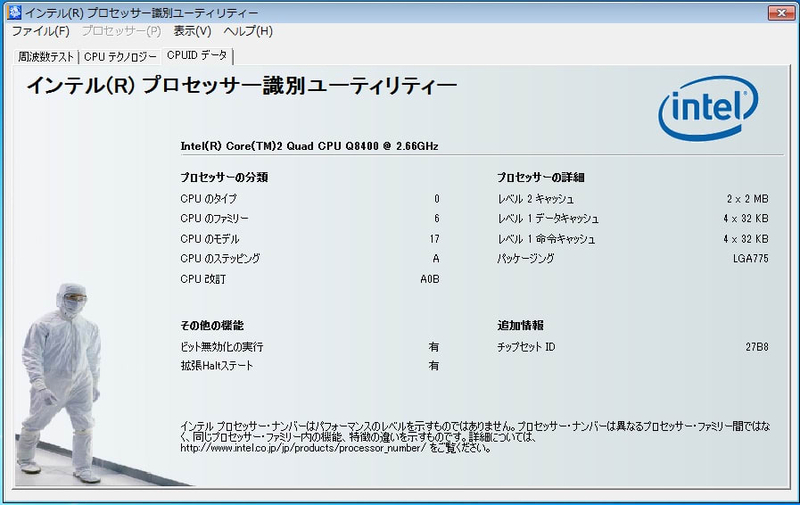800x505 pixels.
Task: Click the CPU model value 17
Action: [x=434, y=239]
